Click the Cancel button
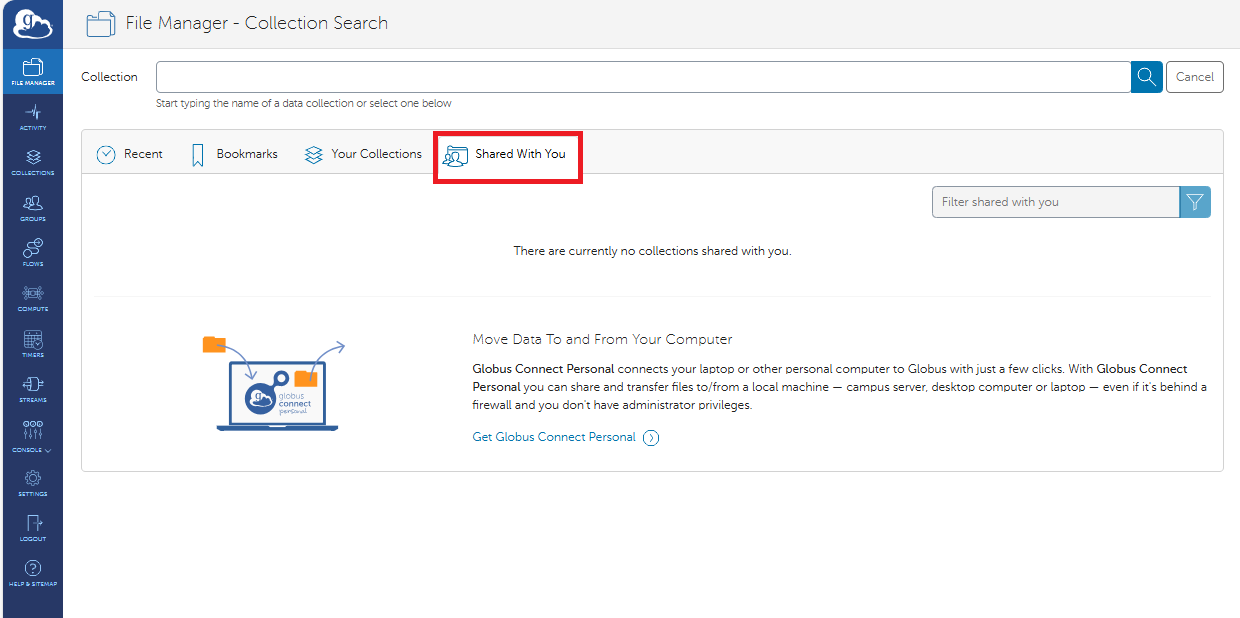Viewport: 1240px width, 618px height. (x=1194, y=76)
